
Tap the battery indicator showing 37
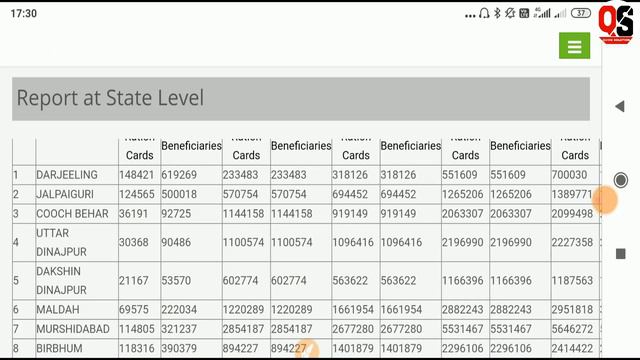(580, 13)
